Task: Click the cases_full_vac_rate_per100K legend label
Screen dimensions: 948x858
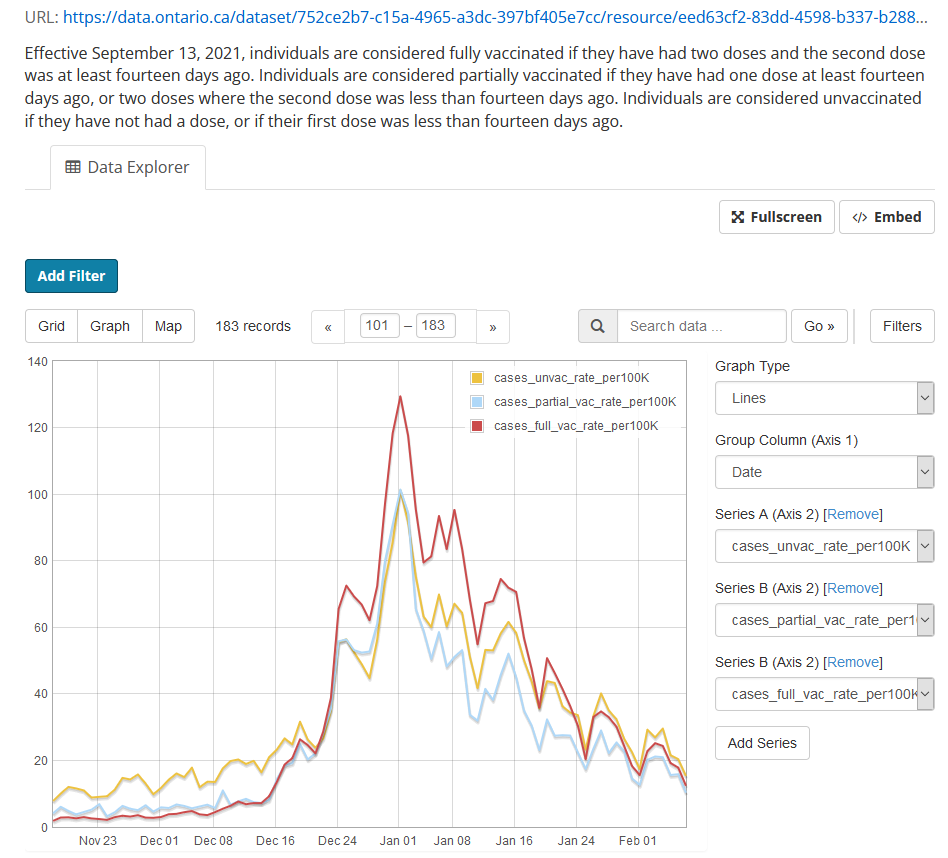Action: (576, 426)
